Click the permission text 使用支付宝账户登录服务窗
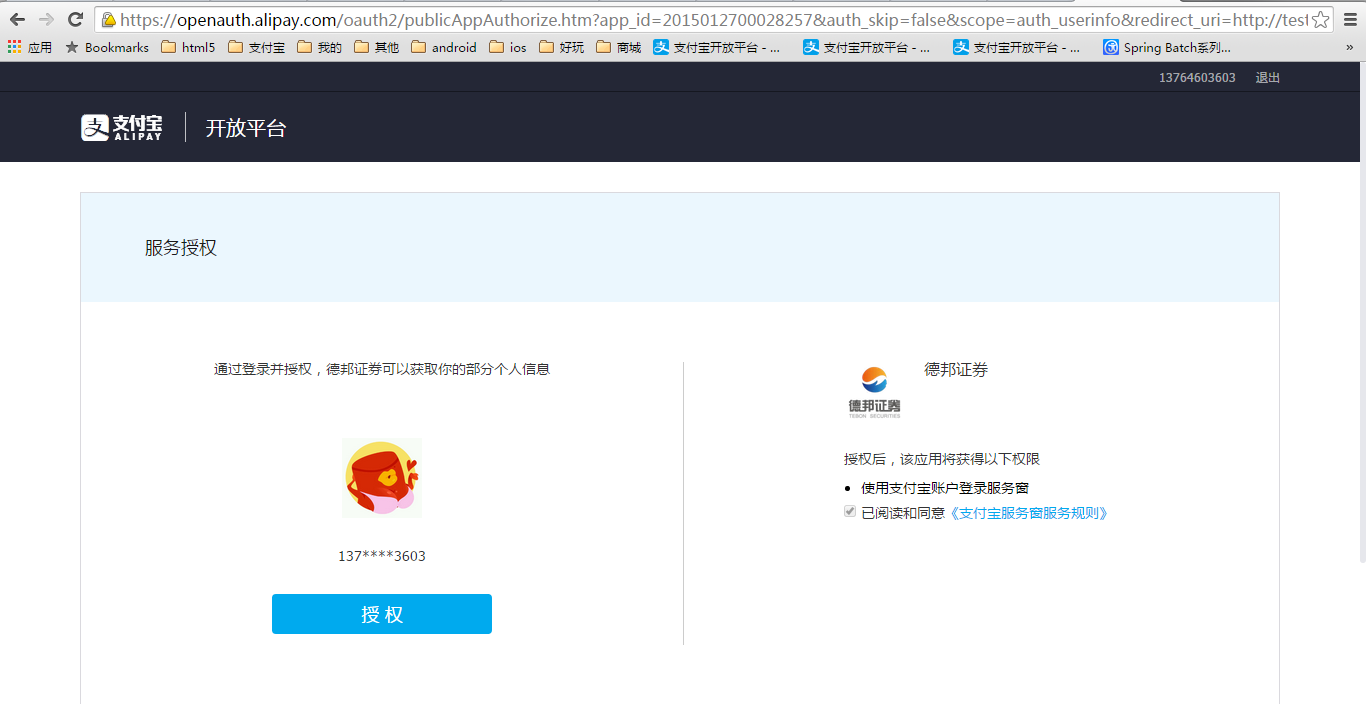Screen dimensions: 1366x704 (945, 488)
